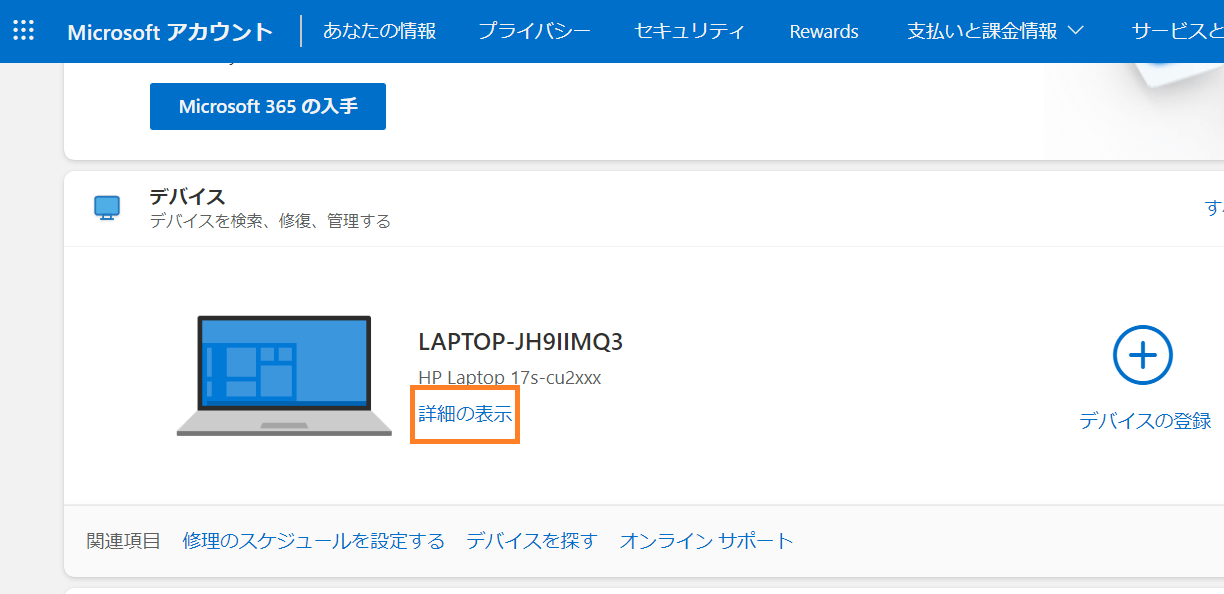Expand the 支払いと課金情報 dropdown
The height and width of the screenshot is (594, 1224).
tap(995, 31)
